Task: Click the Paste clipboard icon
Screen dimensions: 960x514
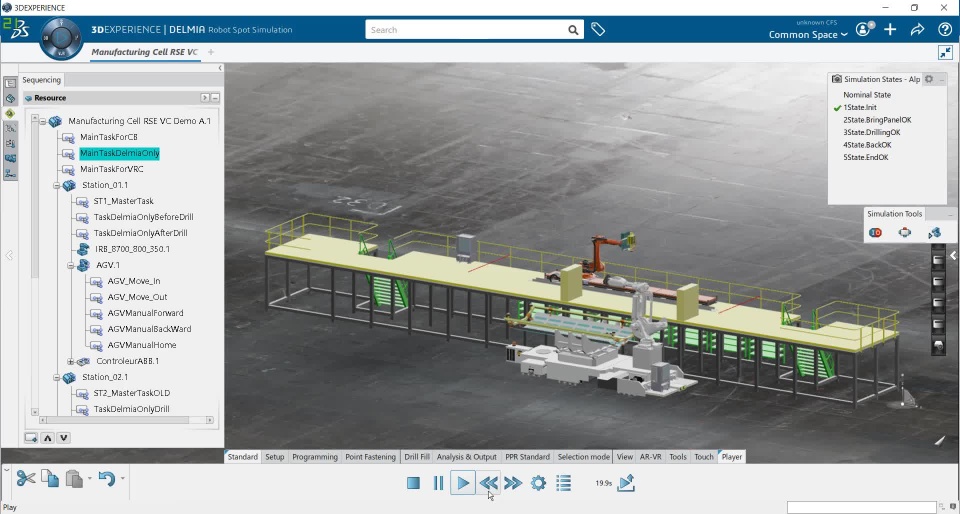Action: [x=74, y=478]
